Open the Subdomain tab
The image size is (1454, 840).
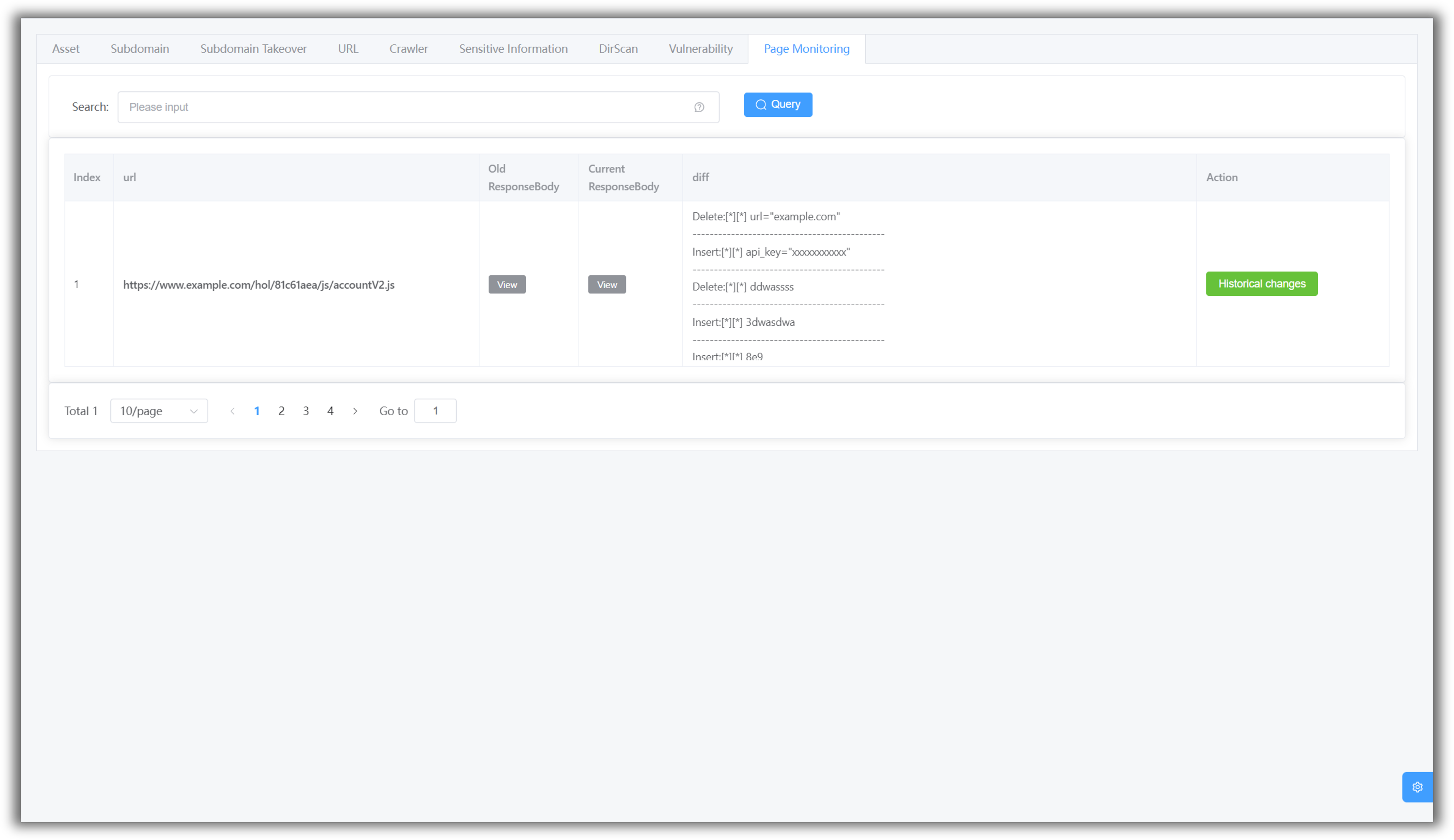pyautogui.click(x=140, y=49)
